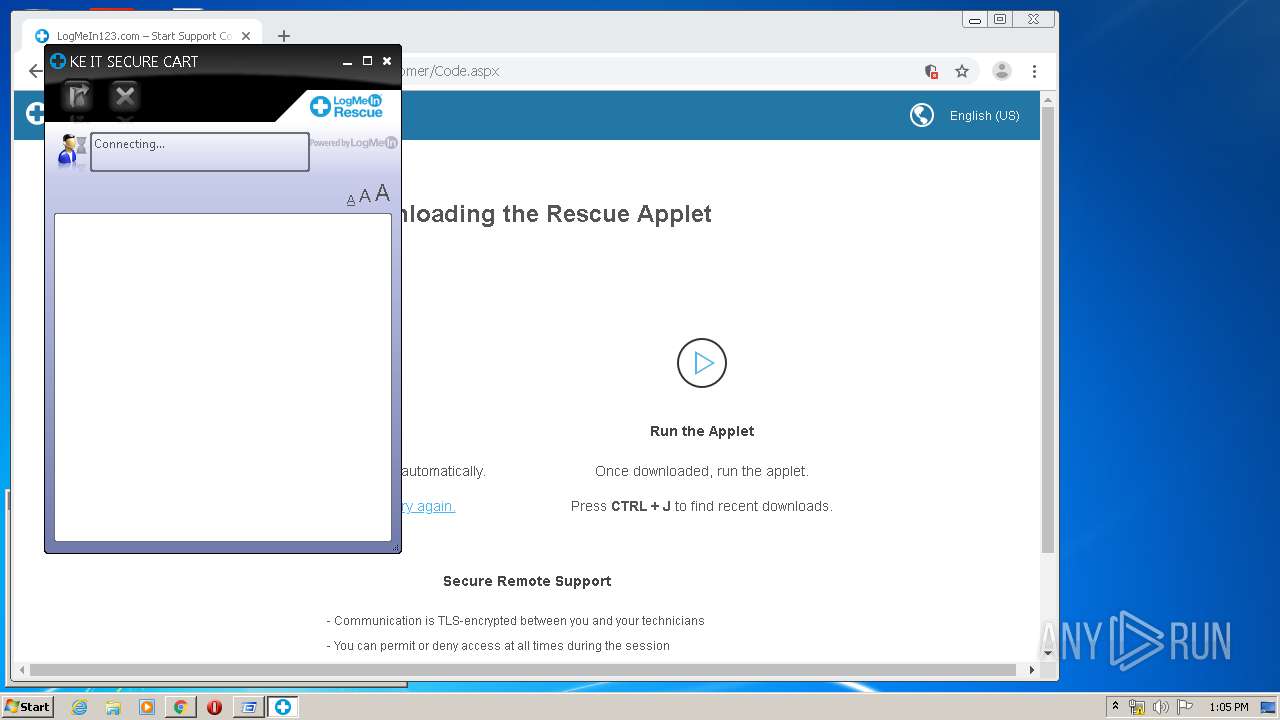The height and width of the screenshot is (720, 1280).
Task: Click the Action Center flag tray icon
Action: click(x=1185, y=707)
